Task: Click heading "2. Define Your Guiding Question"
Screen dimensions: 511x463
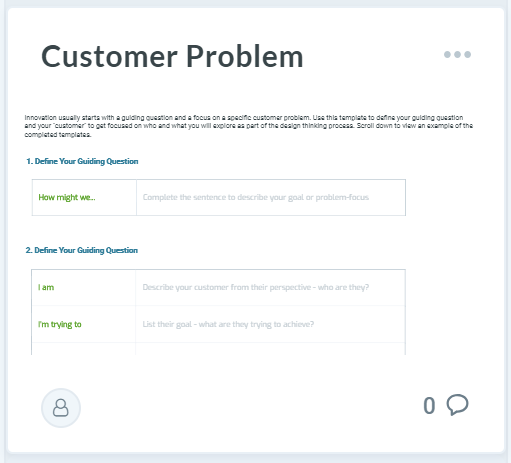Action: click(82, 250)
